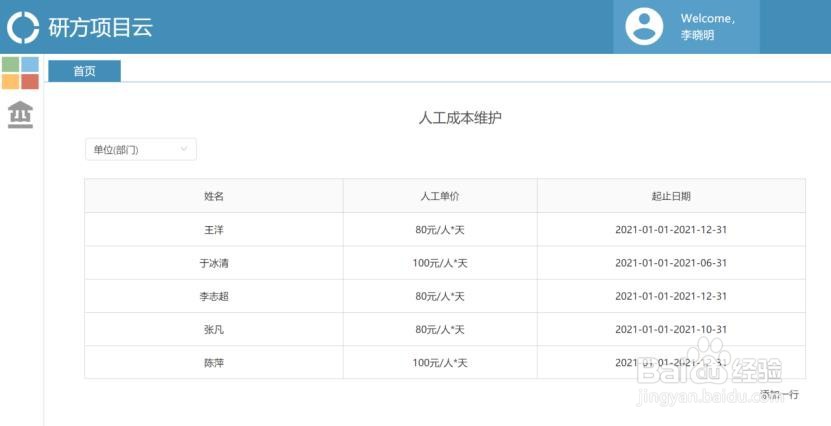
Task: Click 李志超's date range cell
Action: pos(671,296)
